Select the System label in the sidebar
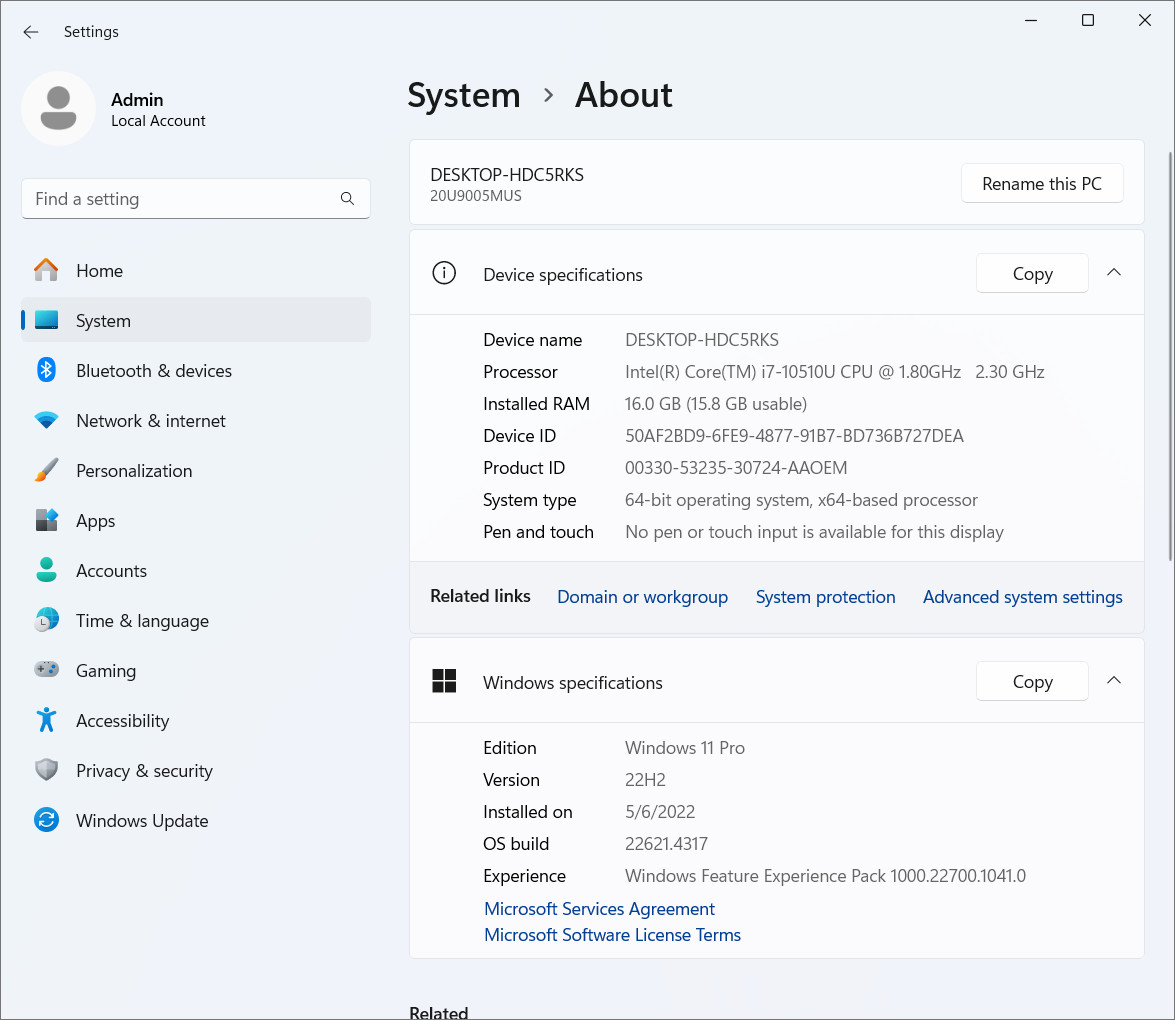Viewport: 1175px width, 1020px height. point(103,321)
